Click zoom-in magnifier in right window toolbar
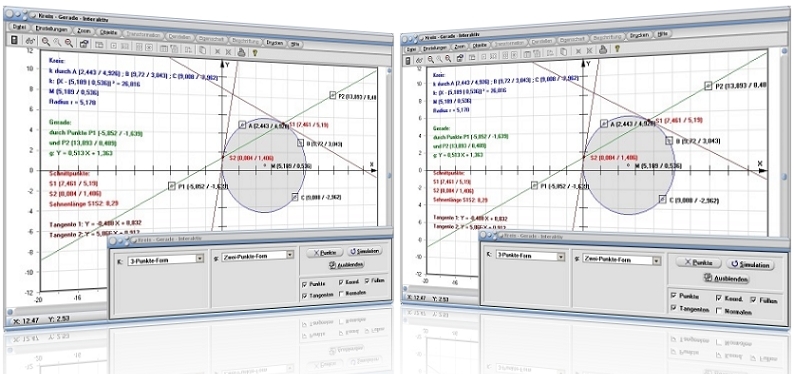This screenshot has width=794, height=374. tap(430, 59)
